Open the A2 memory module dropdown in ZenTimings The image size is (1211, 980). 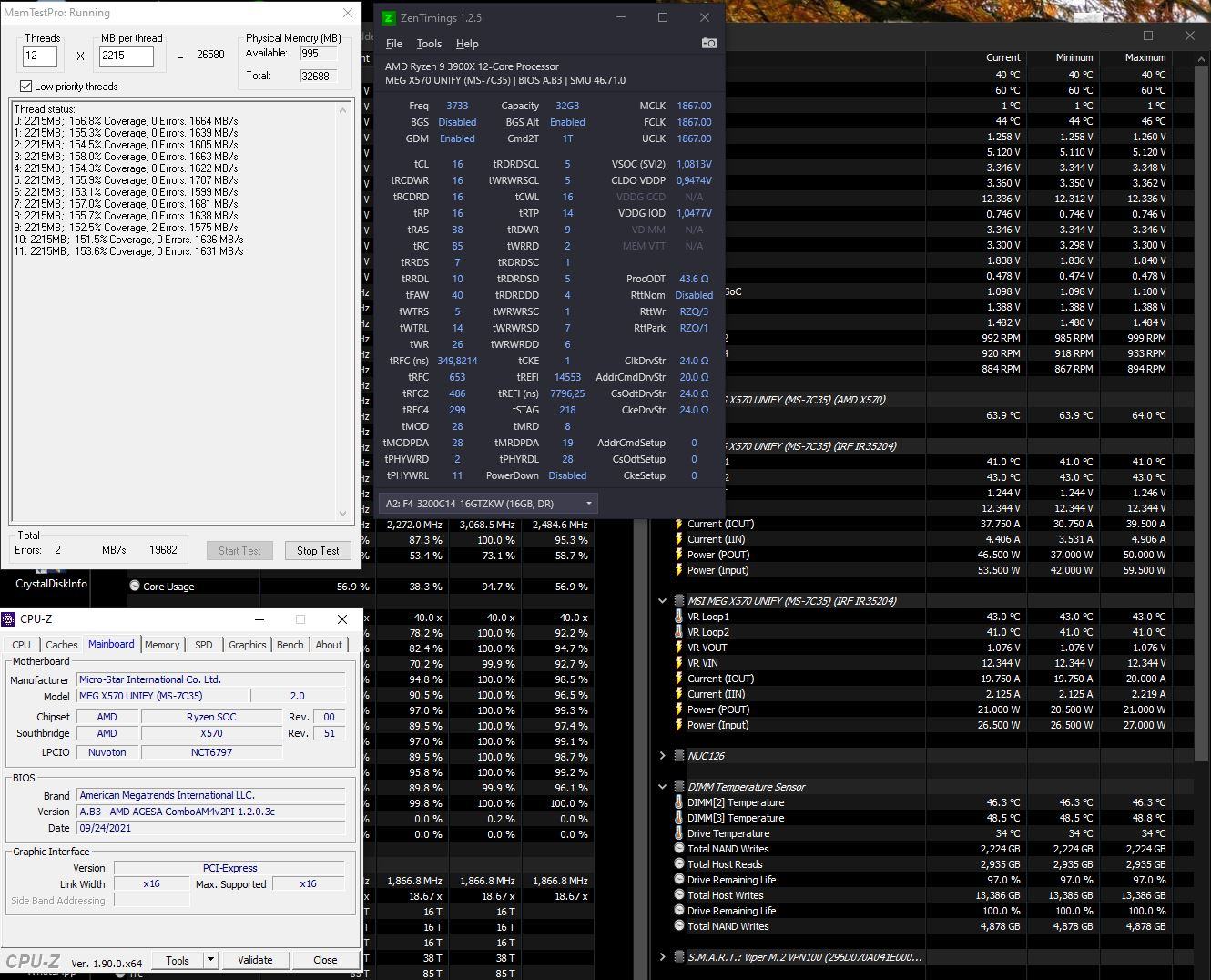[487, 504]
